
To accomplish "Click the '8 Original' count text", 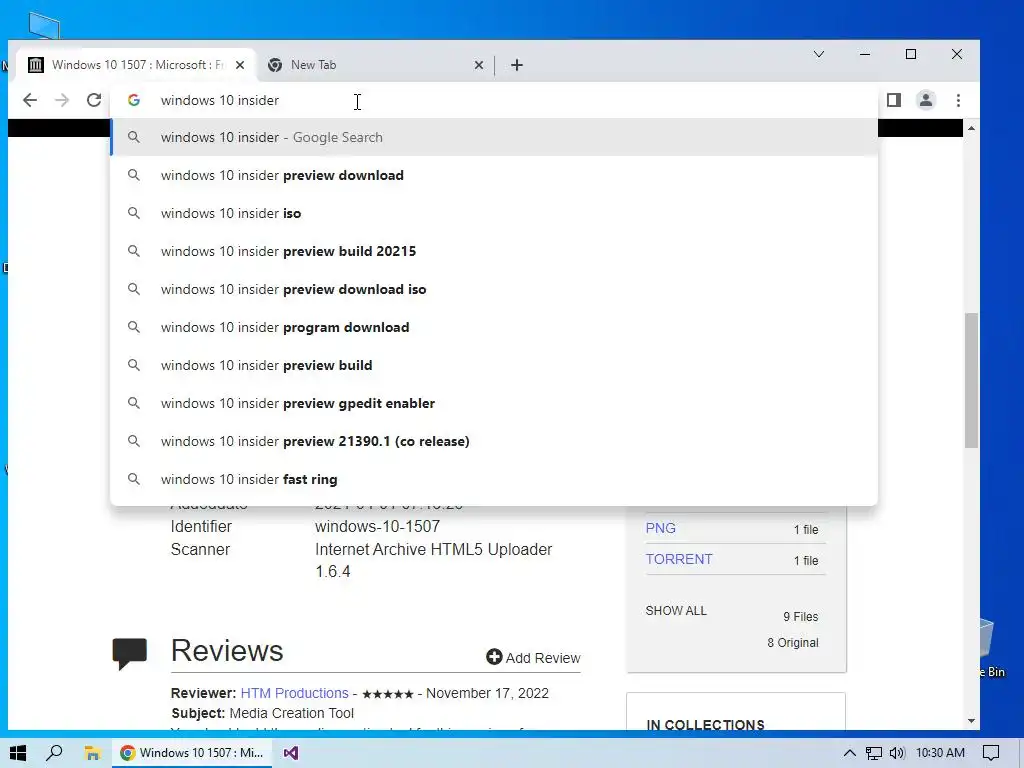I will coord(793,643).
